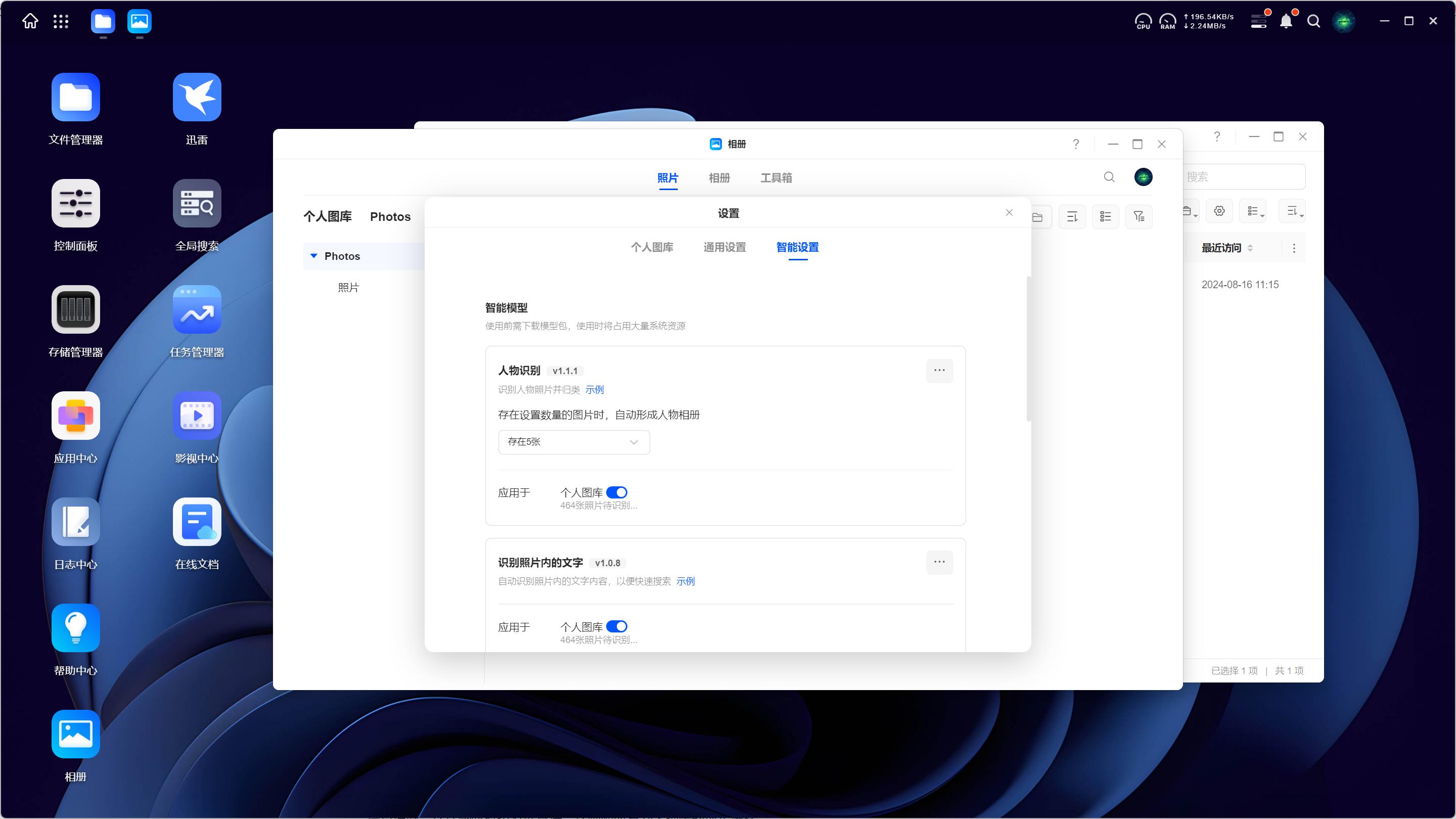Select the 个人图库 library header
This screenshot has height=819, width=1456.
[x=328, y=216]
